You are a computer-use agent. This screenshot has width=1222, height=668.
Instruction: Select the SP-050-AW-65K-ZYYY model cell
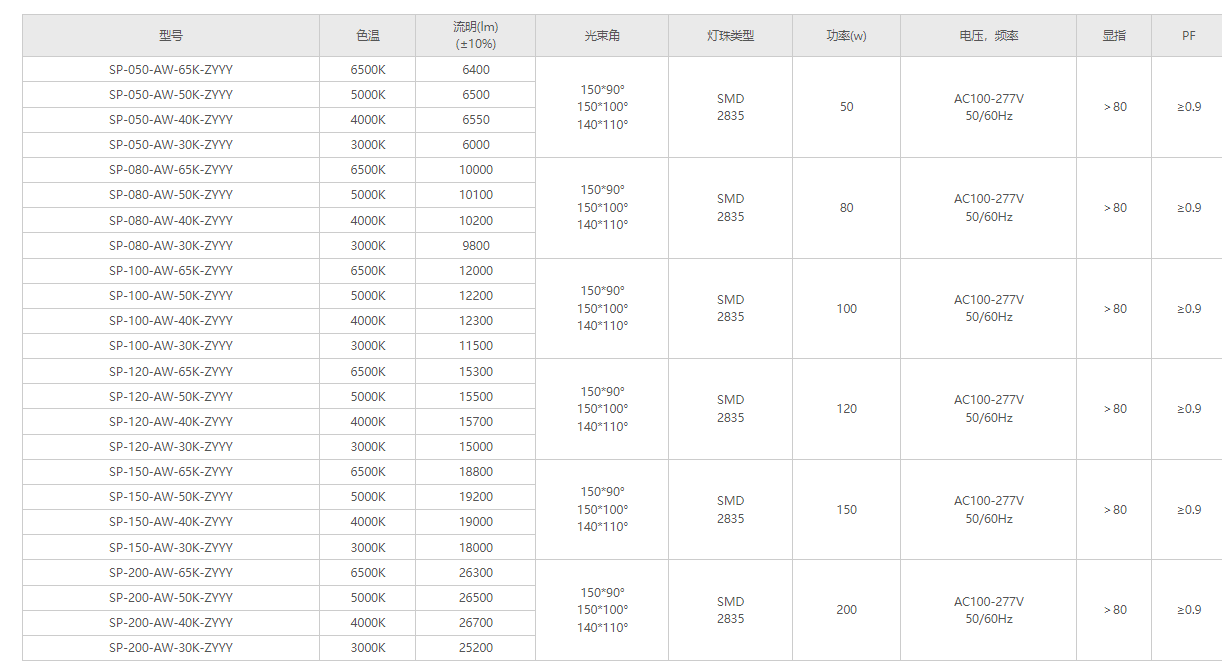[x=171, y=70]
